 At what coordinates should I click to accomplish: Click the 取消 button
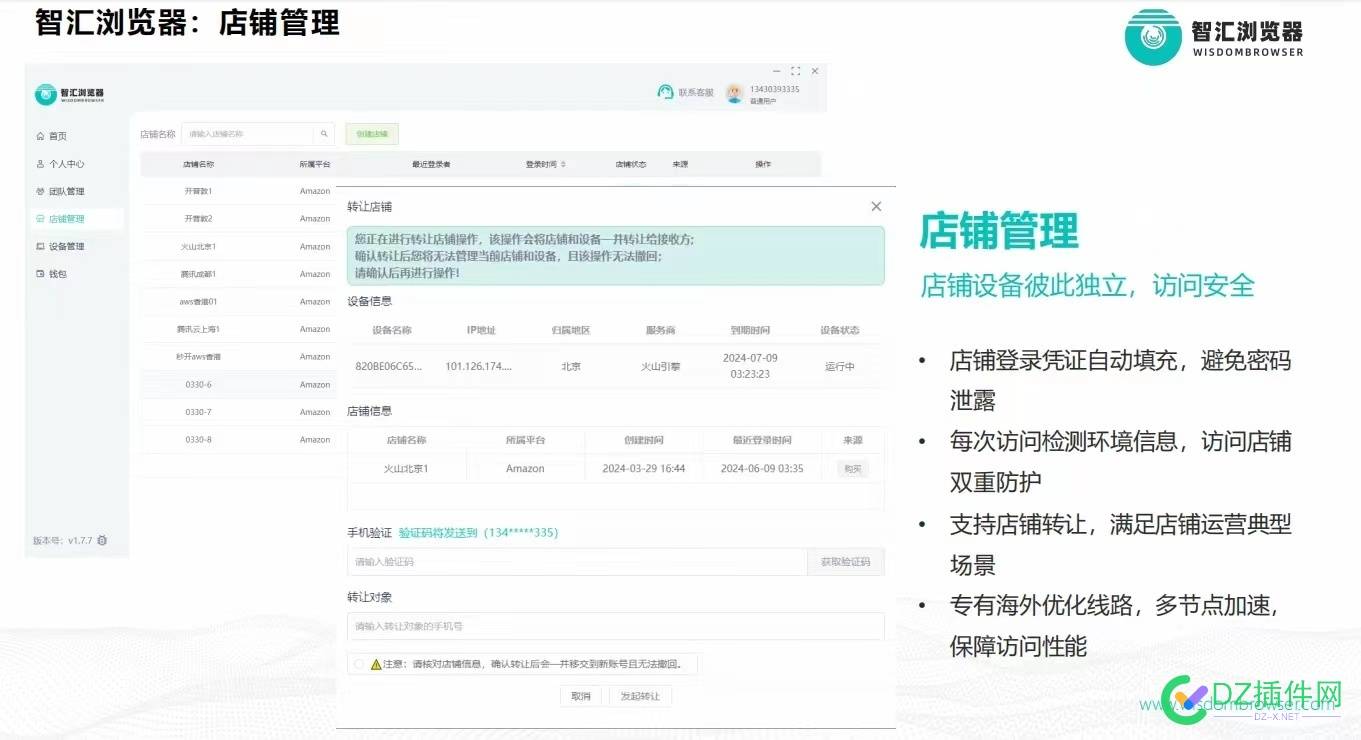point(581,696)
